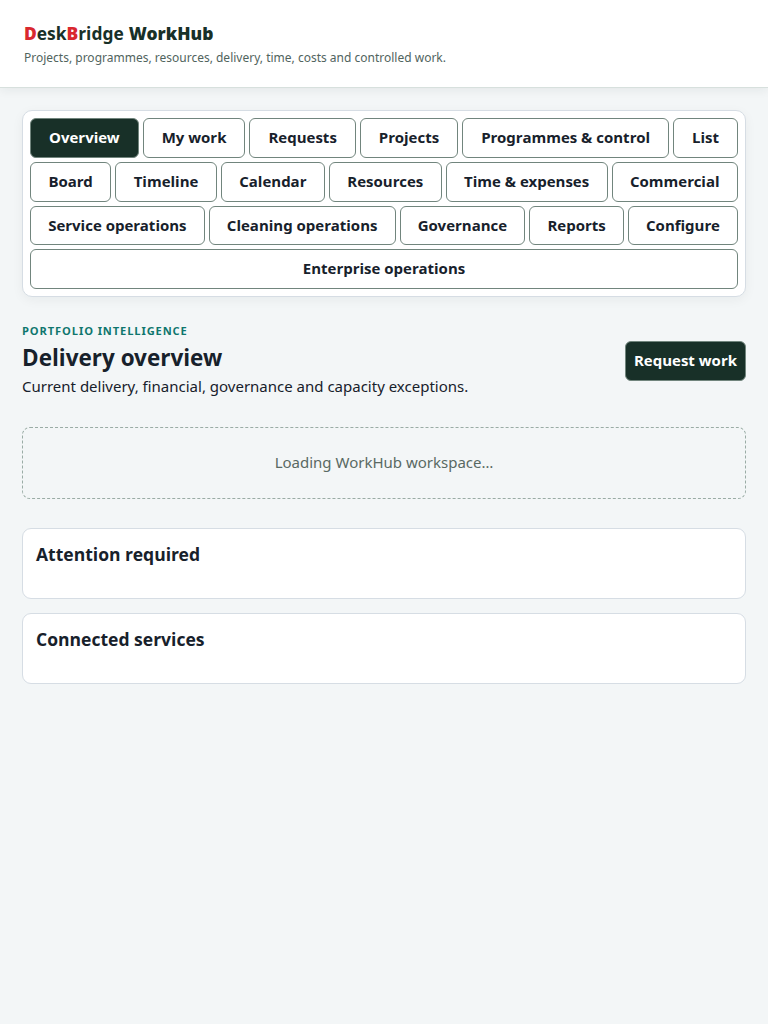
Task: Open the Cleaning operations tab
Action: tap(302, 225)
